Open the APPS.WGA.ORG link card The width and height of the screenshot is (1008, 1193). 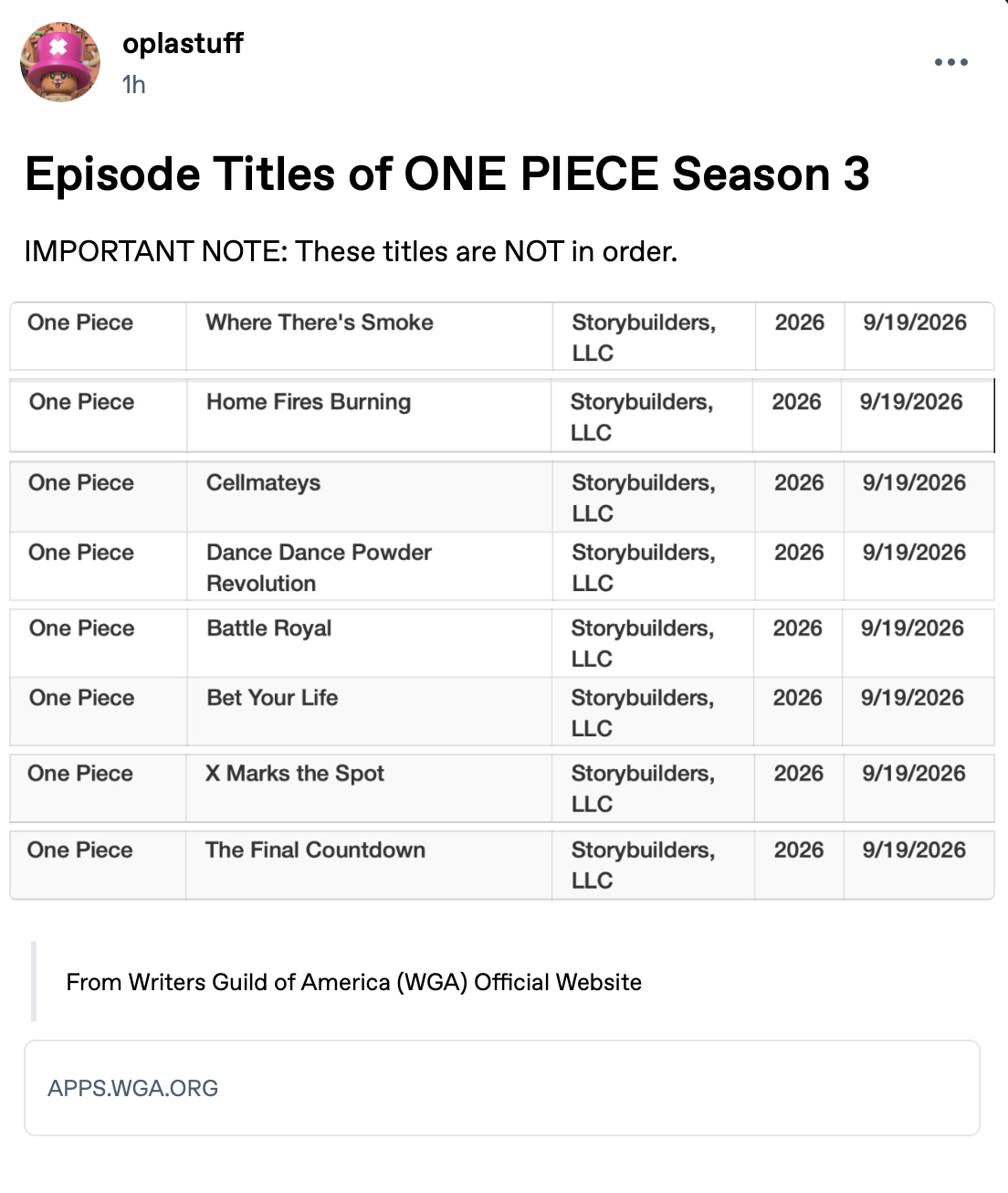(502, 1087)
